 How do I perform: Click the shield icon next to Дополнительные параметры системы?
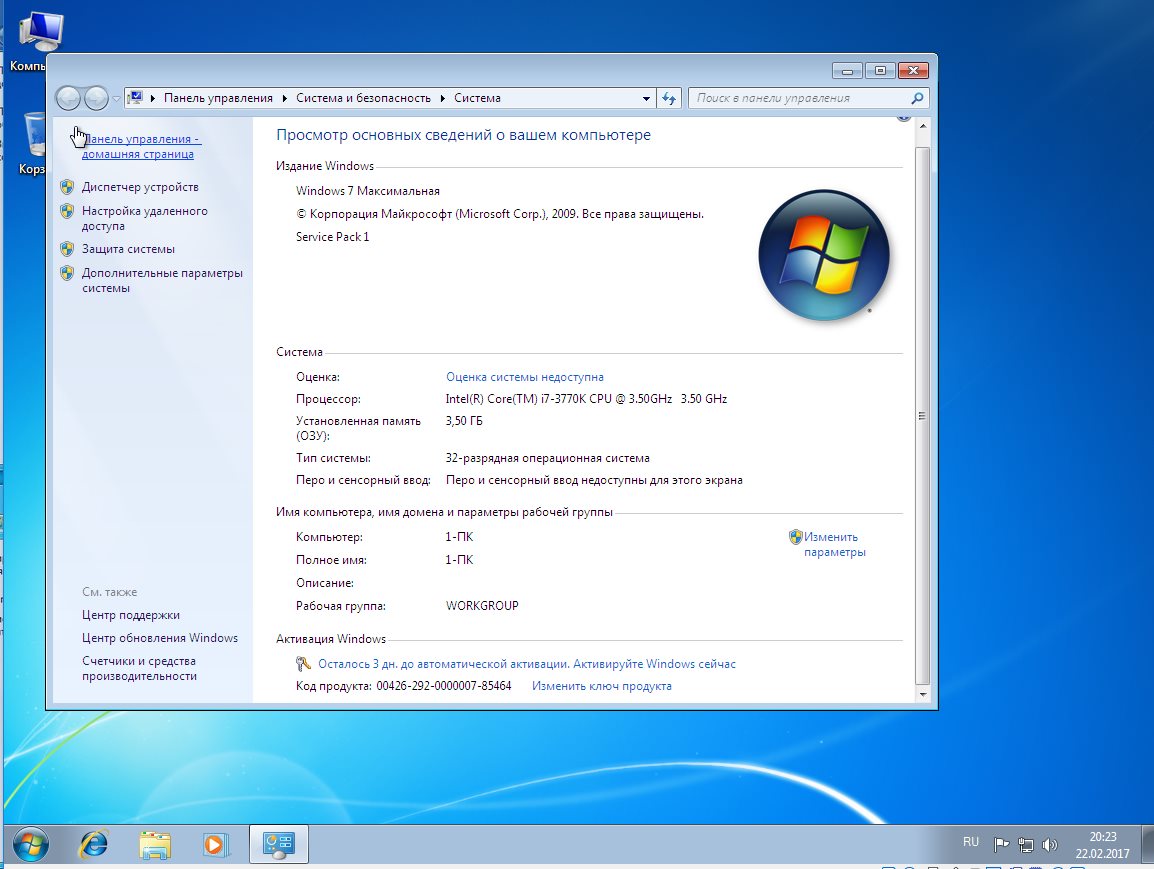(67, 273)
